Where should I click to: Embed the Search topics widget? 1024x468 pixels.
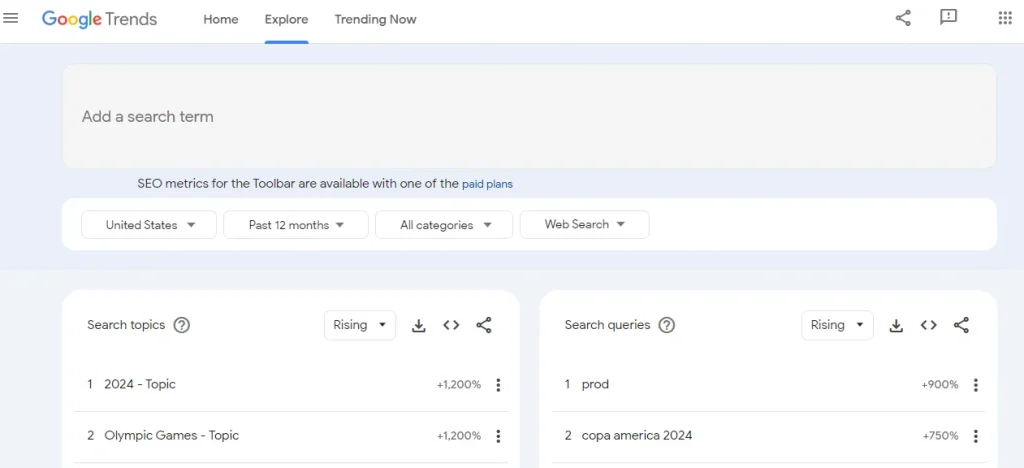point(451,325)
